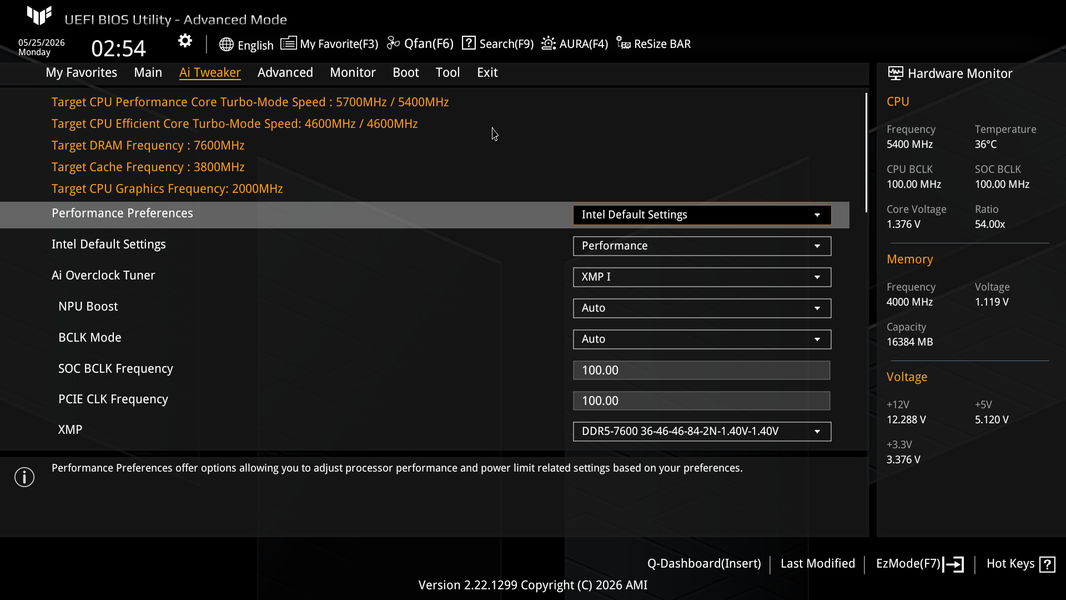
Task: Click the Hot Keys question mark icon
Action: (1048, 564)
